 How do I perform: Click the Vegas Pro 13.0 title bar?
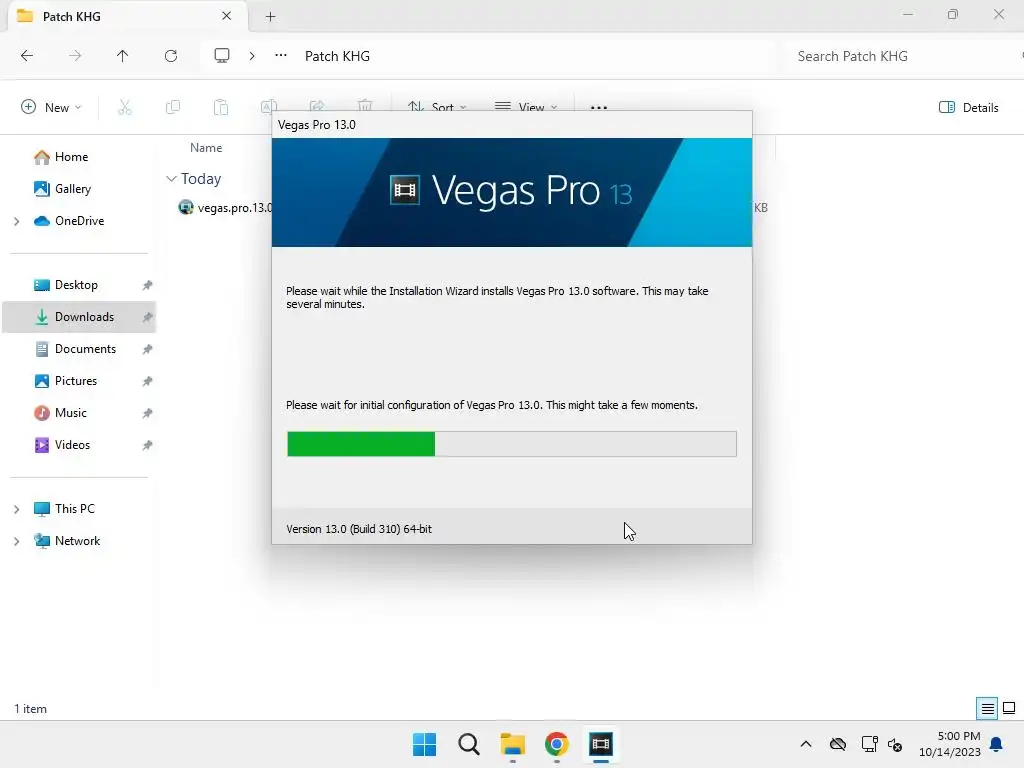tap(511, 125)
